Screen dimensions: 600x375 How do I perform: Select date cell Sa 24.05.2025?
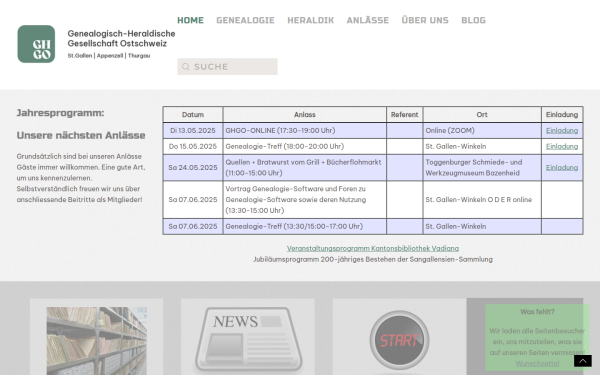(x=193, y=168)
